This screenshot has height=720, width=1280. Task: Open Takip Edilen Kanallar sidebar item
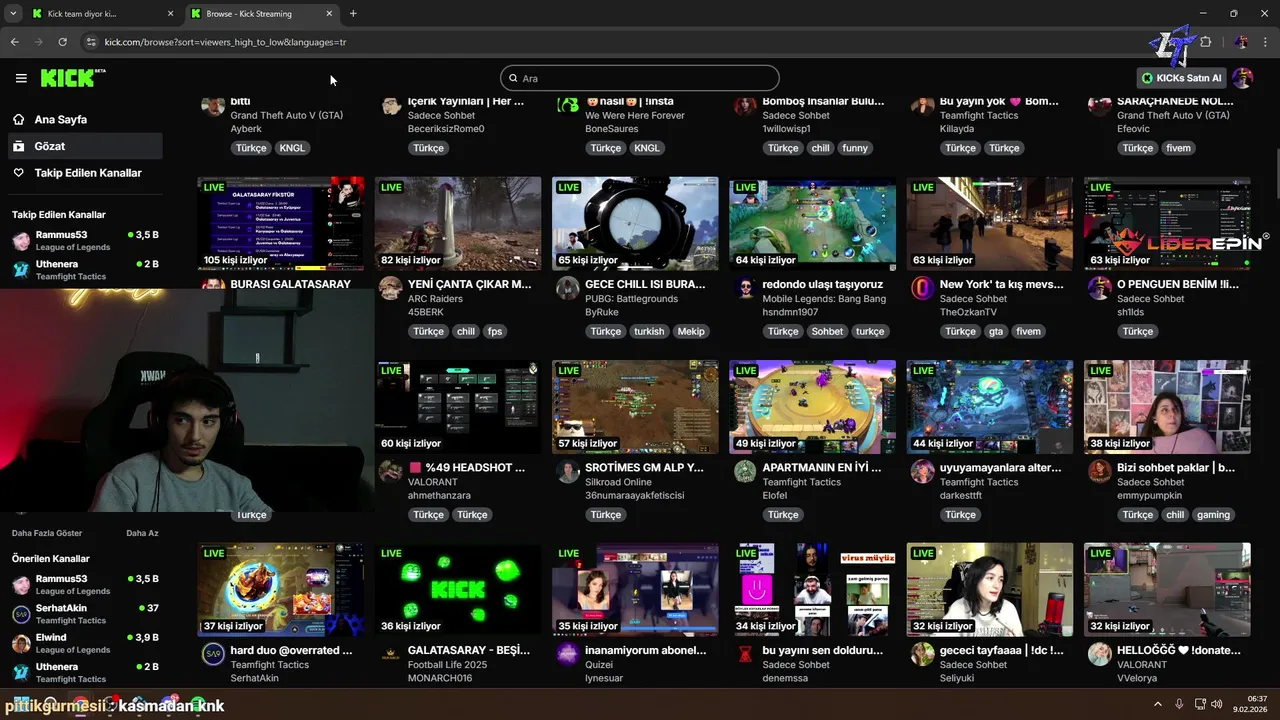(84, 173)
